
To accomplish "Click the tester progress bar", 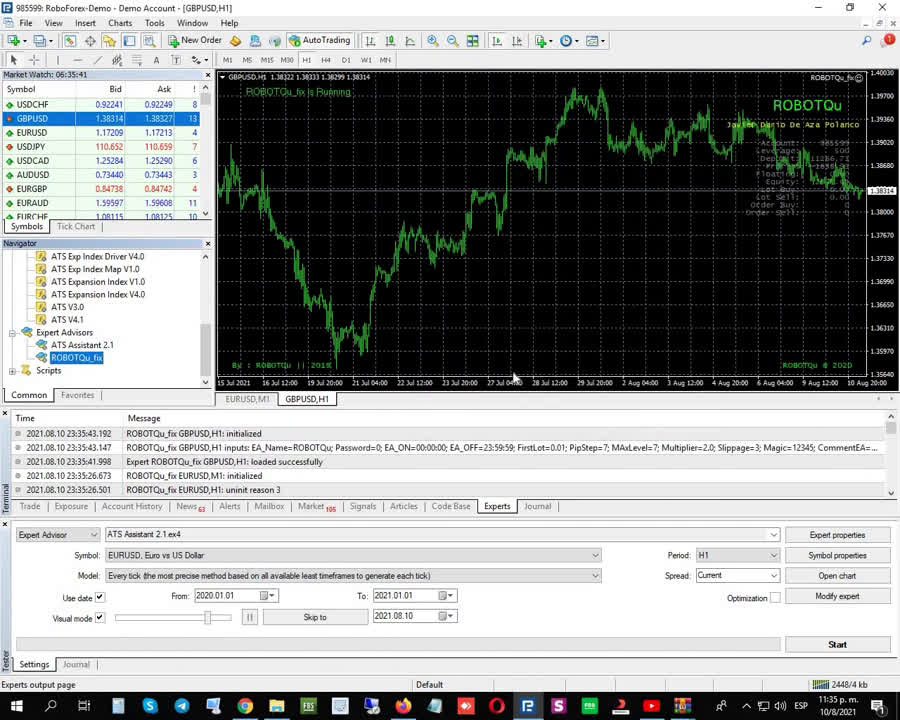I will click(x=398, y=644).
